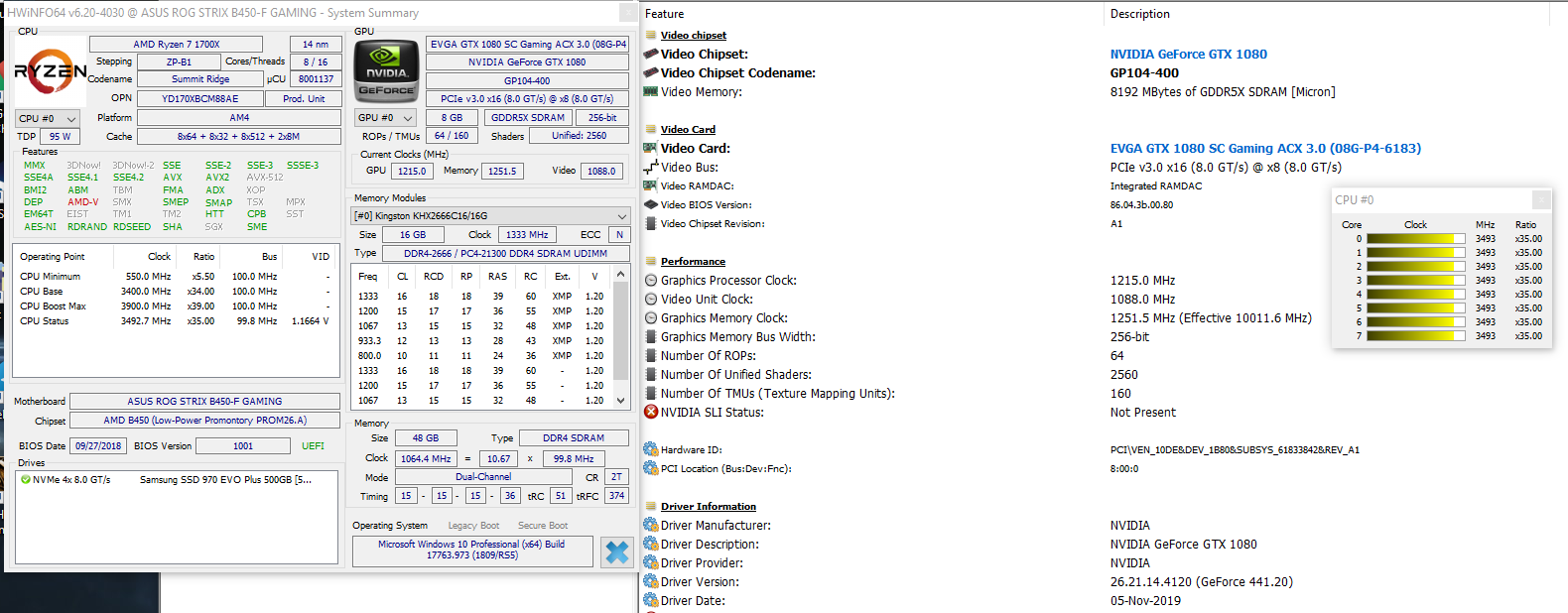Click the up arrow of memory timings scrollbar
The width and height of the screenshot is (1568, 613).
click(621, 275)
